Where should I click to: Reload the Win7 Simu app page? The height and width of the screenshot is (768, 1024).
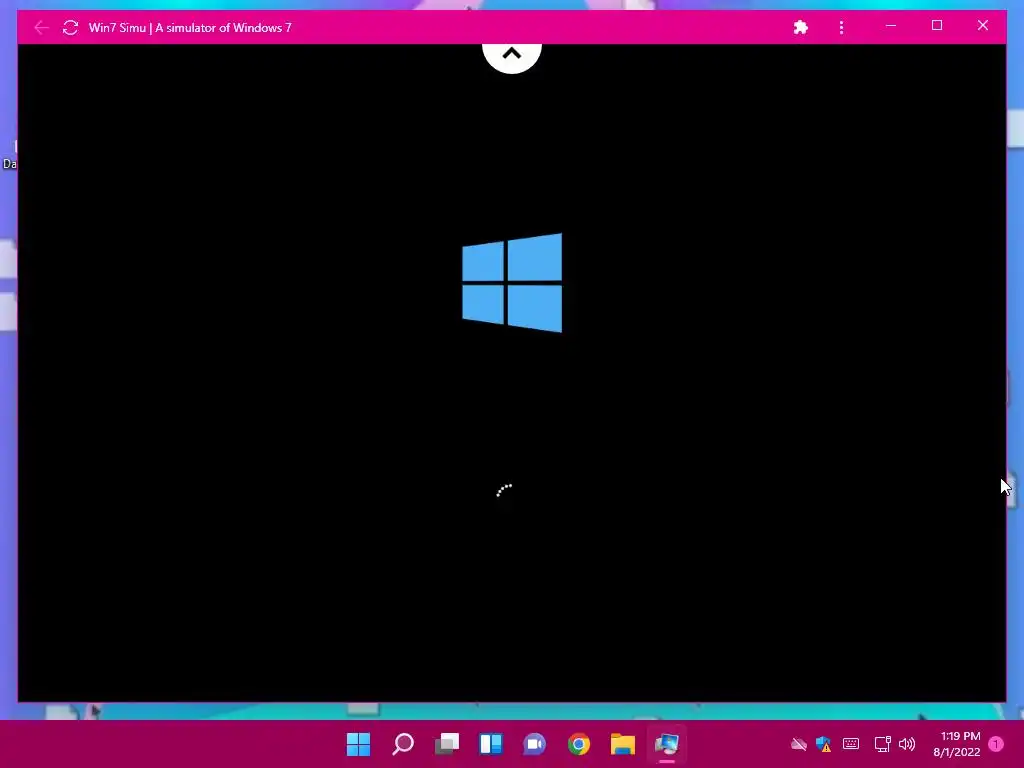(x=71, y=27)
